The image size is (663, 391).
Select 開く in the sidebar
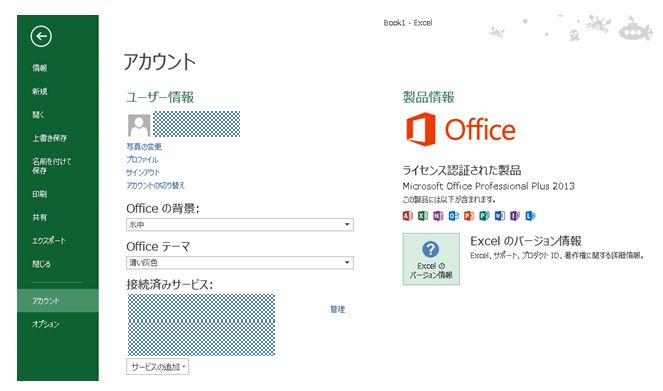38,115
